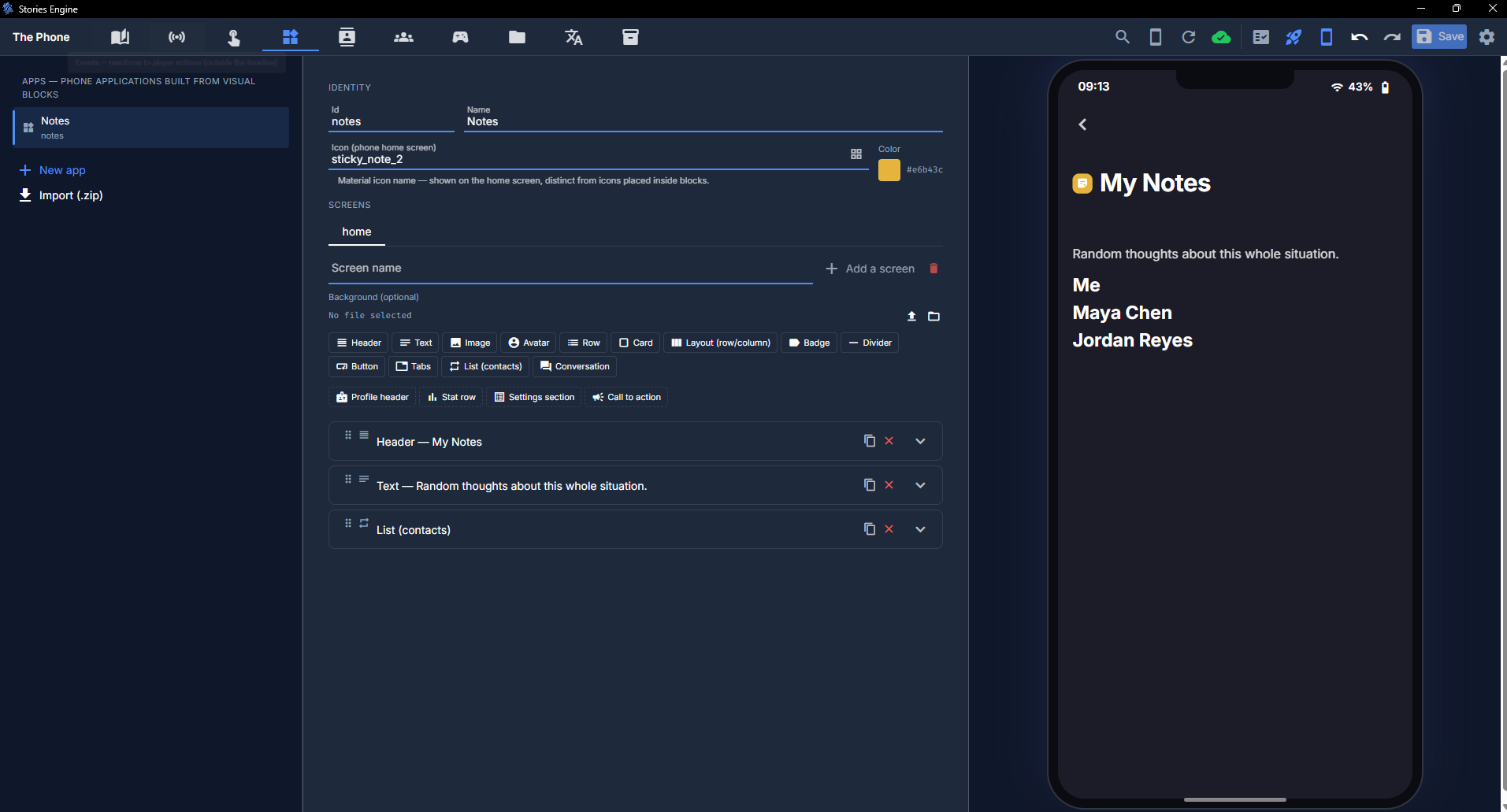Screen dimensions: 1507x812
Task: Click the Save button
Action: click(1439, 37)
